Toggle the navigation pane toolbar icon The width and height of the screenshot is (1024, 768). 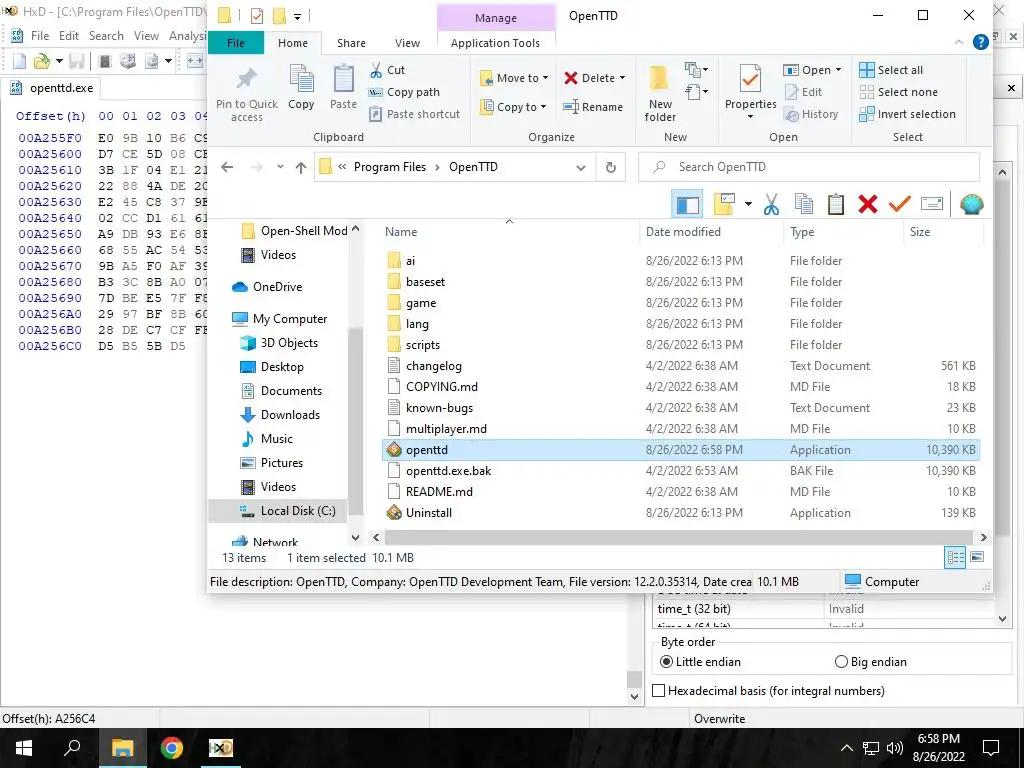[687, 205]
